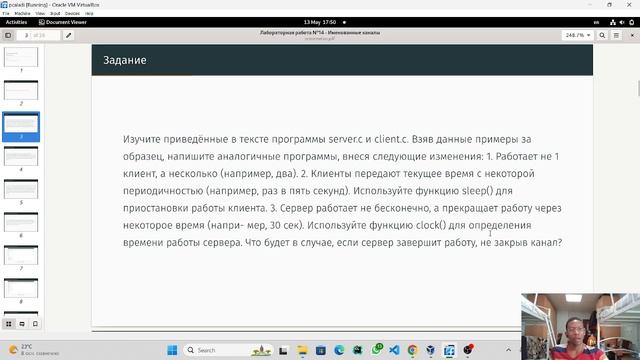The image size is (640, 360).
Task: Open Task View on the taskbar
Action: [283, 350]
